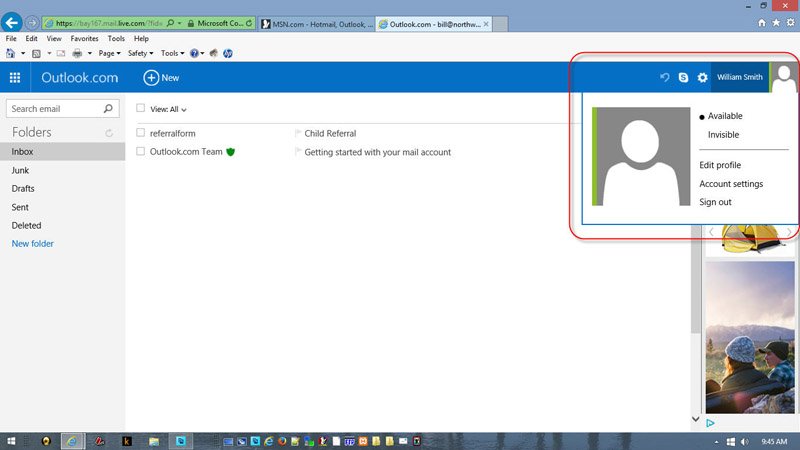This screenshot has height=450, width=800.
Task: Refresh folders with the circular arrow icon
Action: pyautogui.click(x=109, y=133)
